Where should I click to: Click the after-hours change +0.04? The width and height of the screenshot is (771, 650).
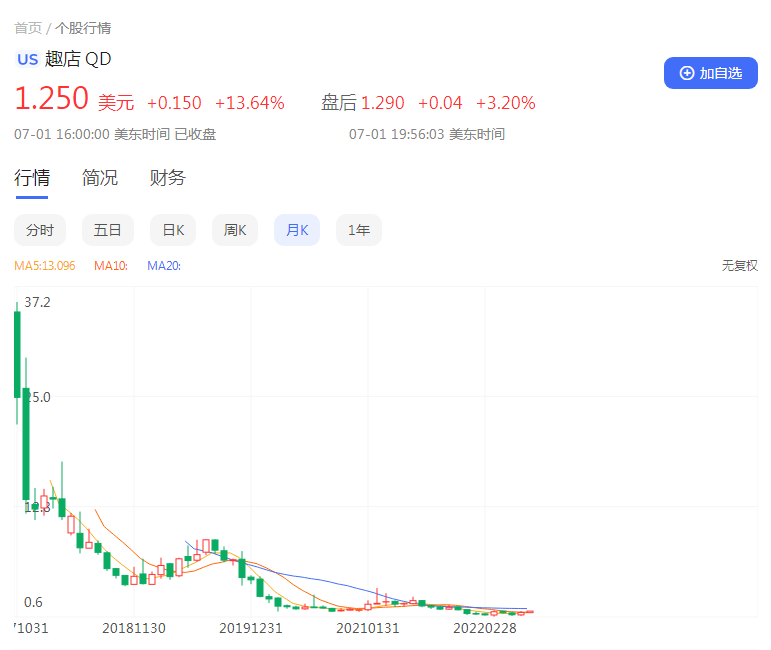click(x=440, y=103)
